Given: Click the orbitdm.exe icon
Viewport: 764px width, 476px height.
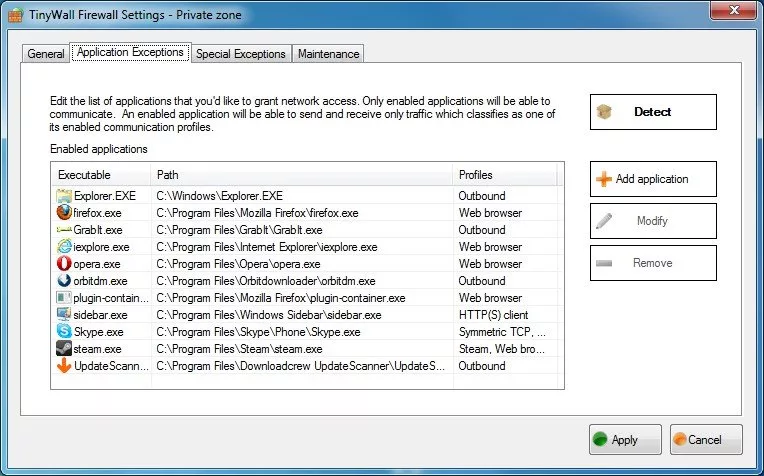Looking at the screenshot, I should coord(64,281).
